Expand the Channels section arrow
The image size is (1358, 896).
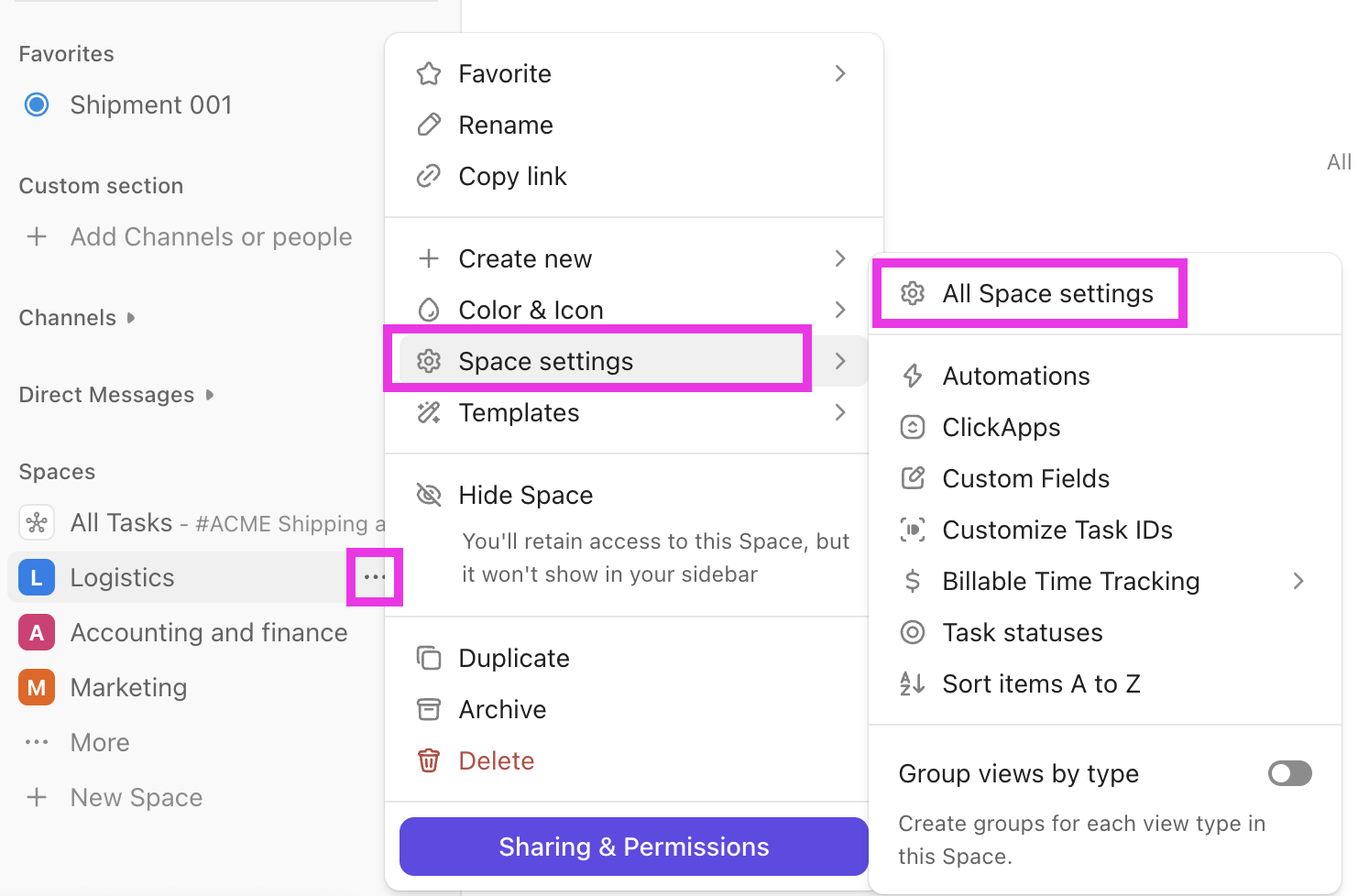pyautogui.click(x=131, y=318)
